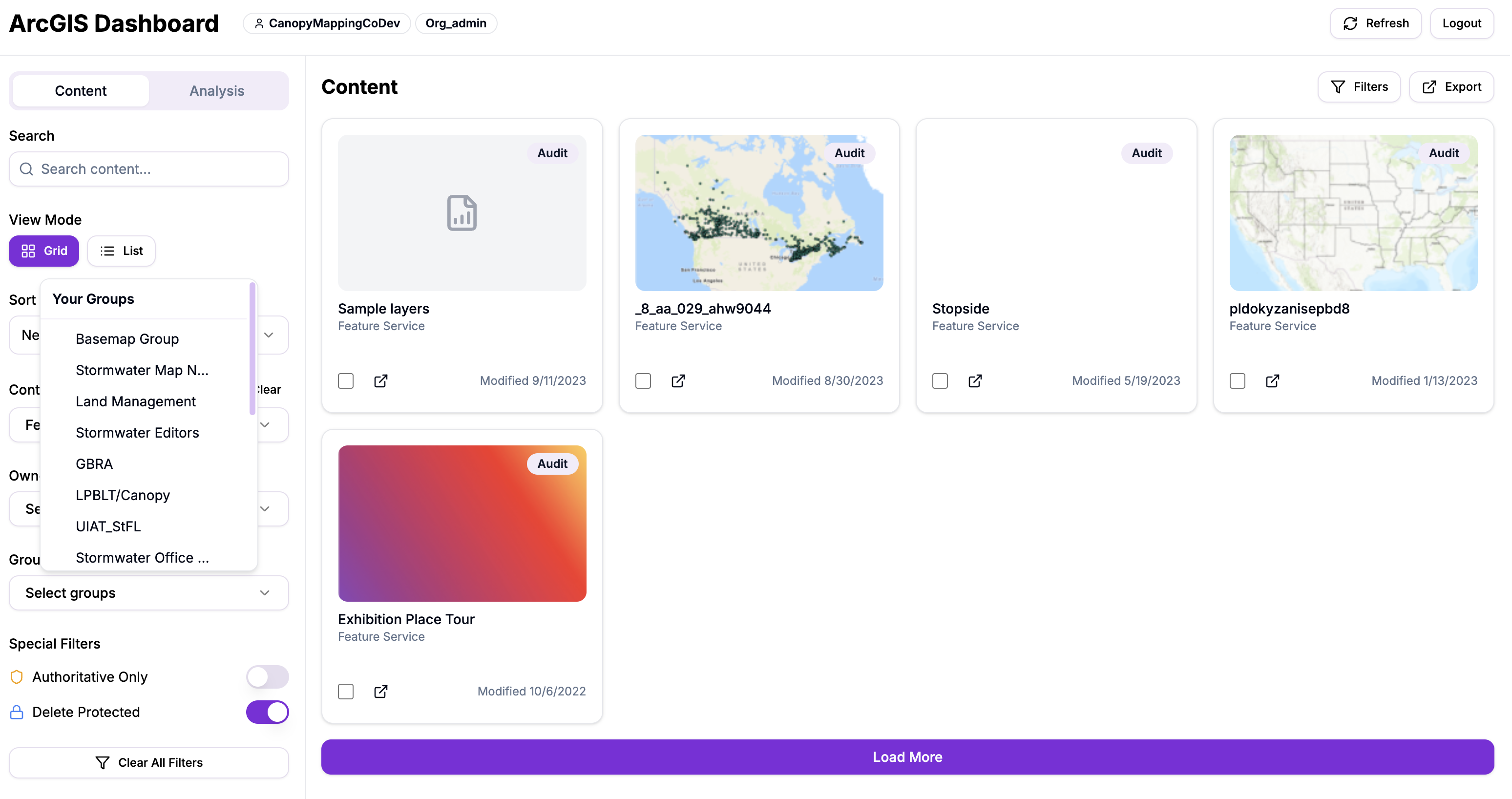
Task: Open external link icon for Exhibition Place Tour
Action: [381, 692]
